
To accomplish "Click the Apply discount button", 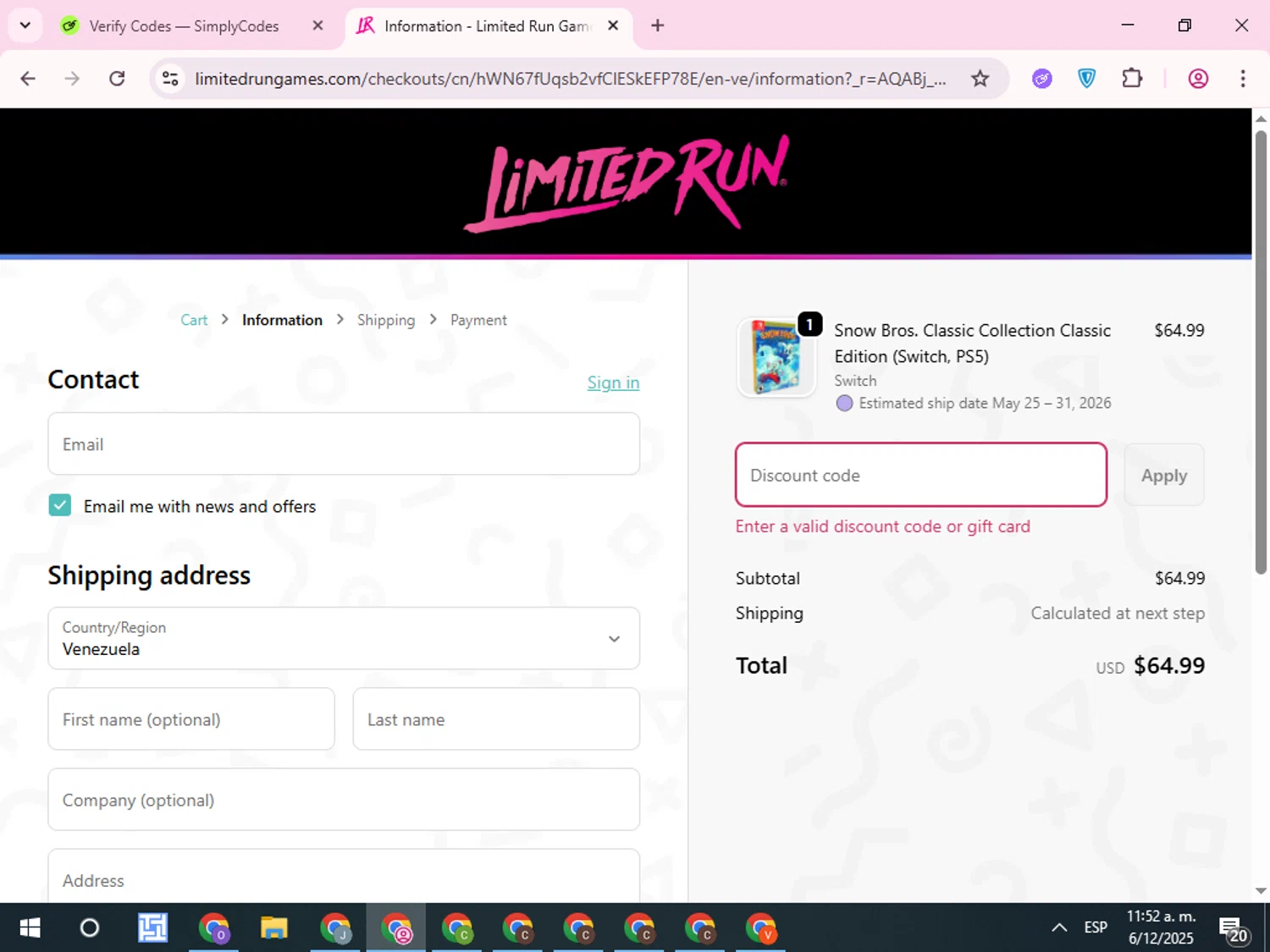I will [x=1164, y=475].
